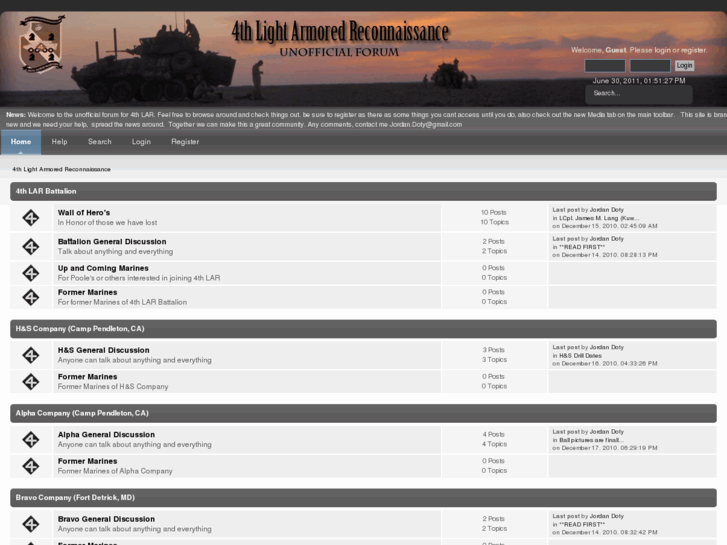Image resolution: width=727 pixels, height=545 pixels.
Task: Click the 'UNOFFICIAL FORUM' subtitle
Action: tap(339, 52)
